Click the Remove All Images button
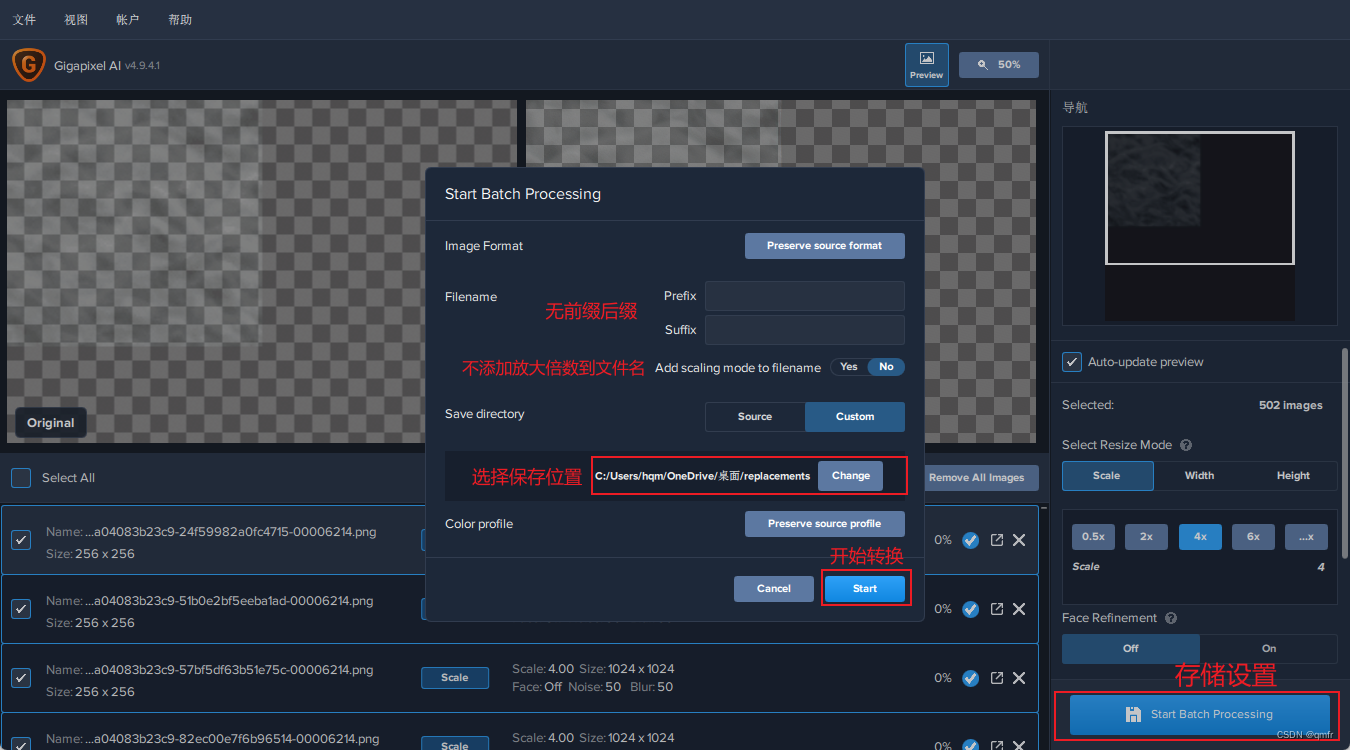 (x=979, y=478)
